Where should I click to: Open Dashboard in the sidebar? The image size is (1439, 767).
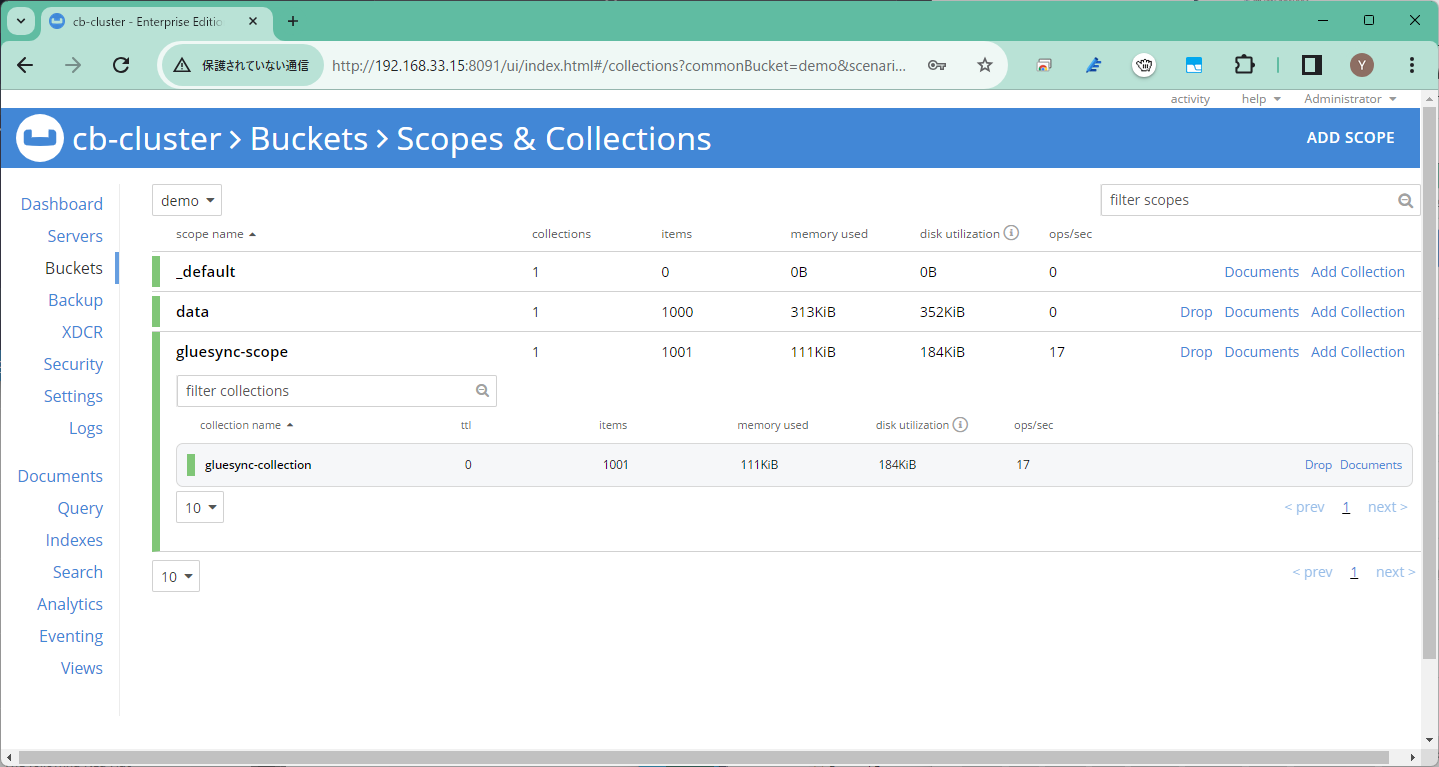point(62,204)
